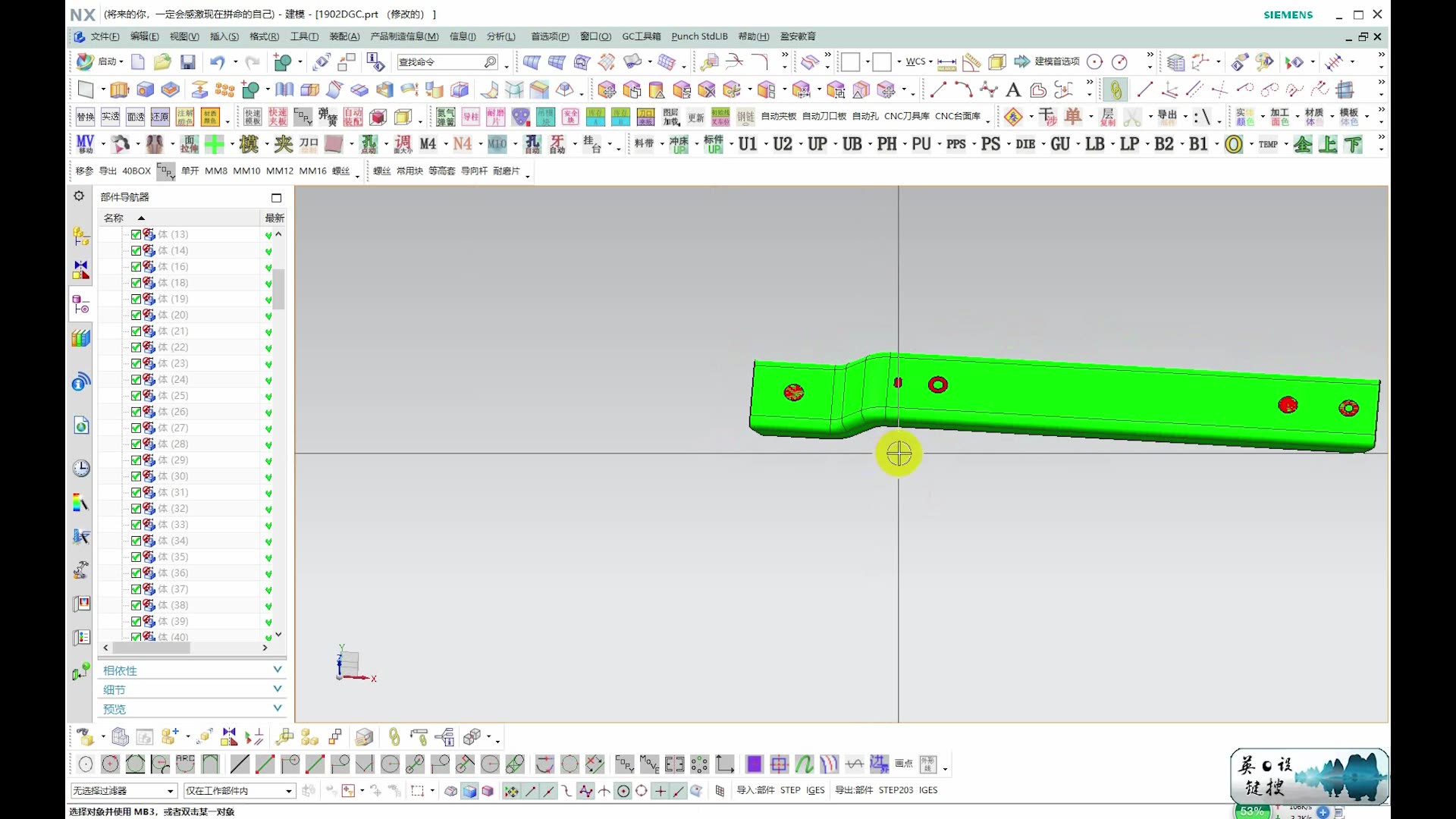Viewport: 1456px width, 819px height.
Task: Open the 无选择过滤器 selection filter dropdown
Action: [x=170, y=791]
